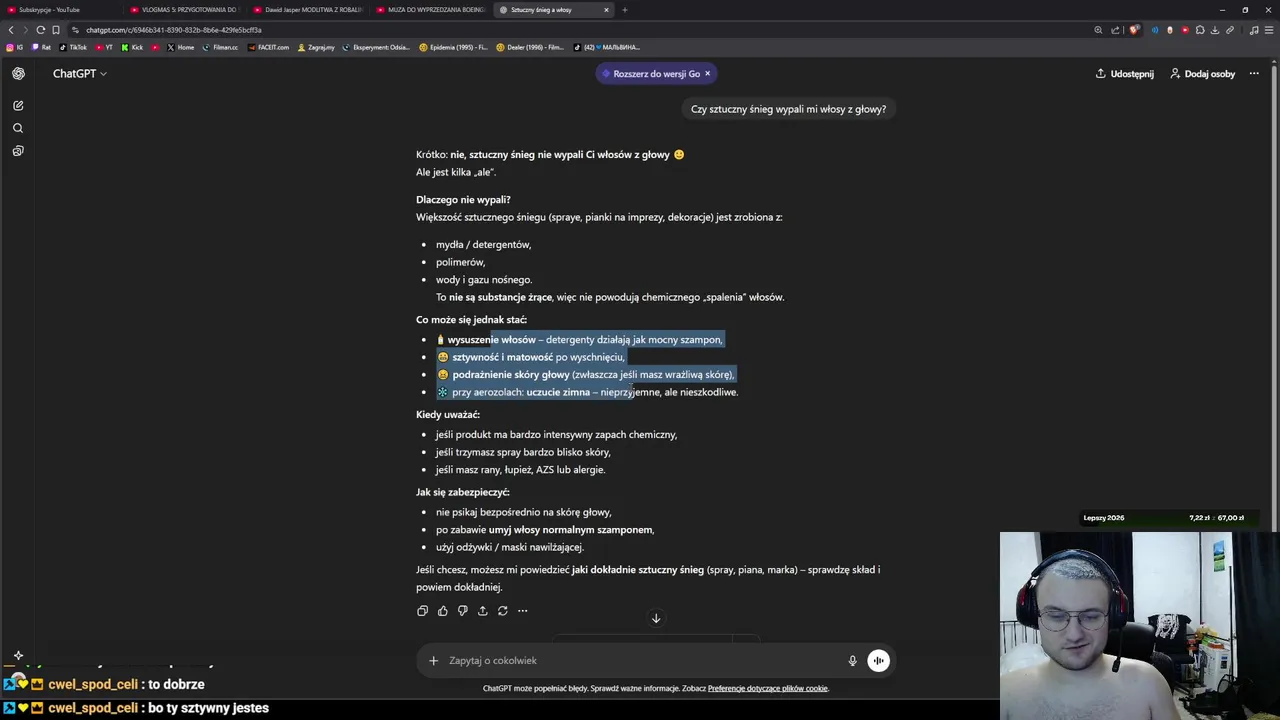This screenshot has width=1280, height=720.
Task: Open the TikTok bookmark
Action: [73, 47]
